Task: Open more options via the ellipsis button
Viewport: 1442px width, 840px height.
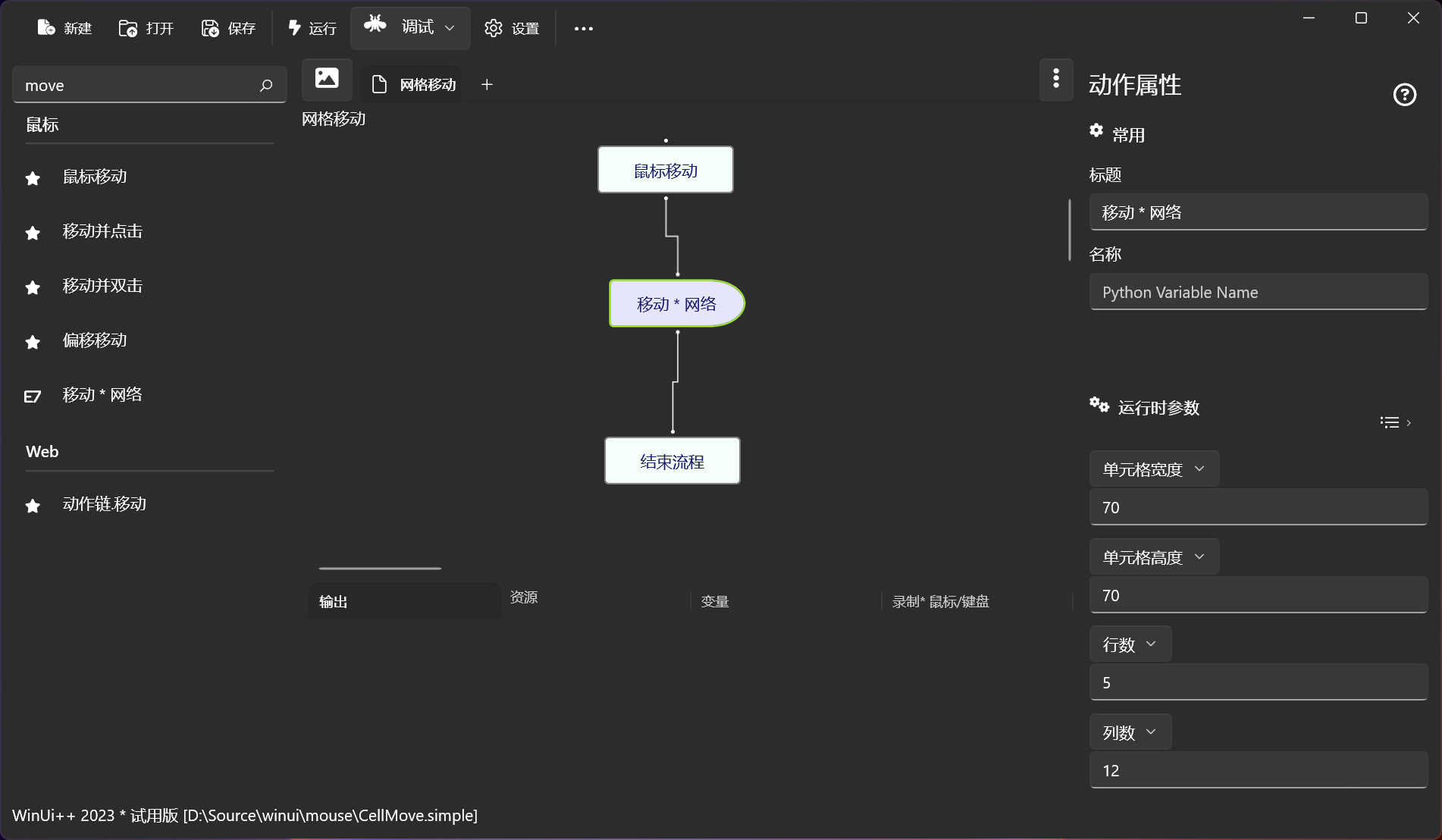Action: [x=583, y=29]
